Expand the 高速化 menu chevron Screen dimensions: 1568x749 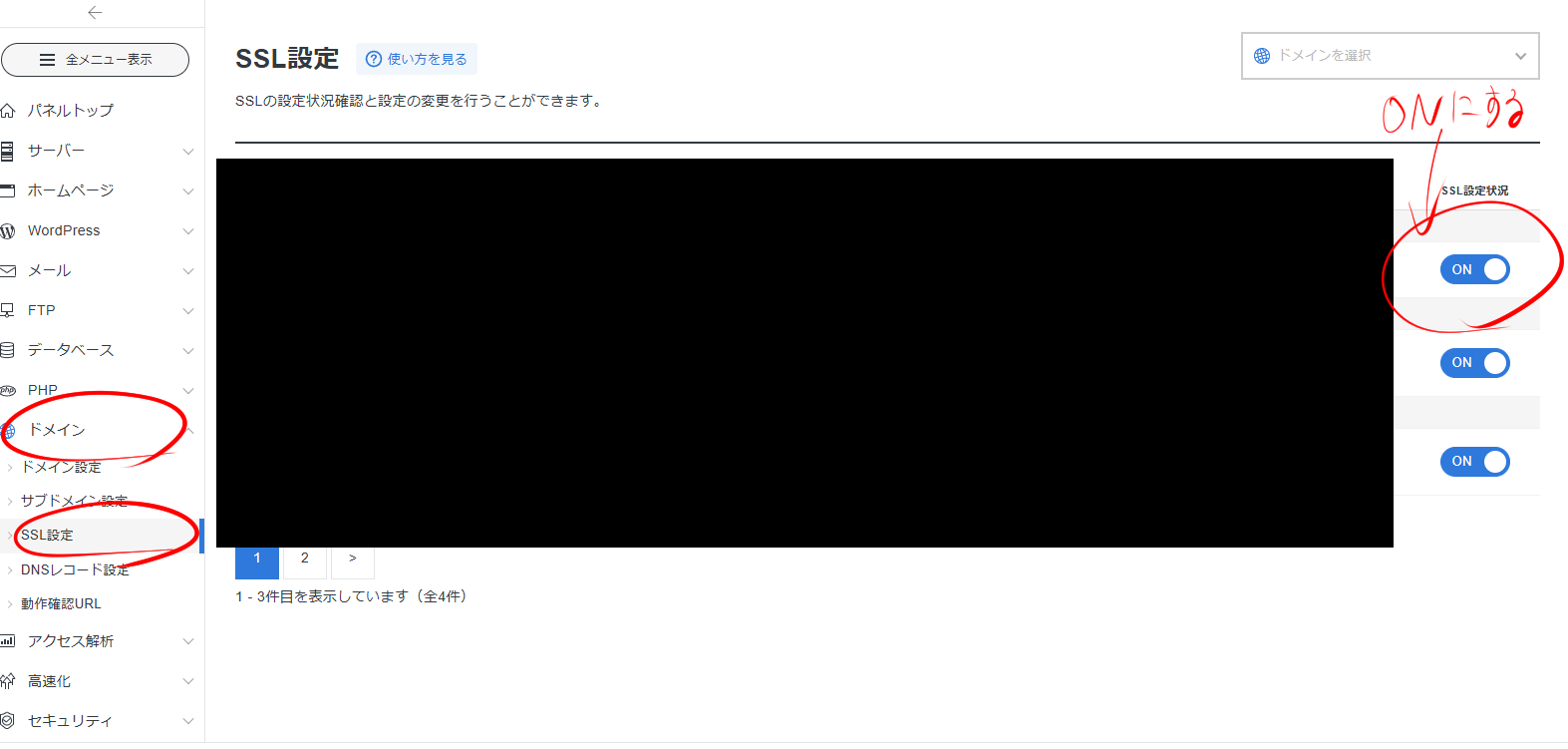click(188, 681)
